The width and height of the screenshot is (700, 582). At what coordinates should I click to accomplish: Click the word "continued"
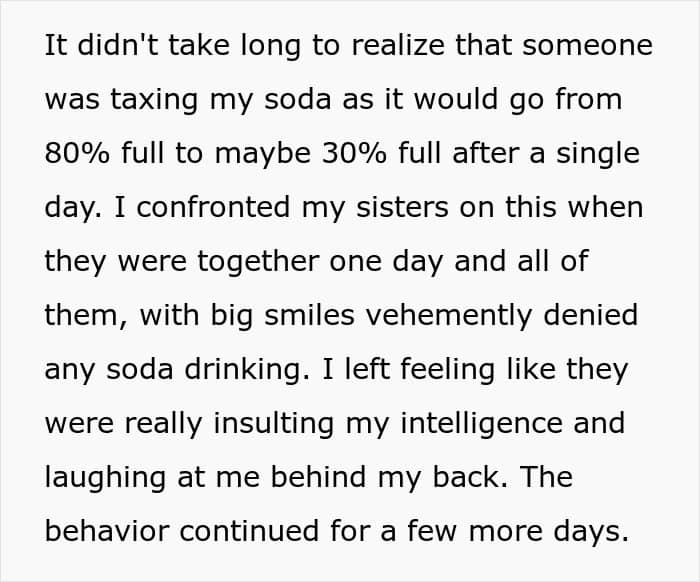click(249, 531)
